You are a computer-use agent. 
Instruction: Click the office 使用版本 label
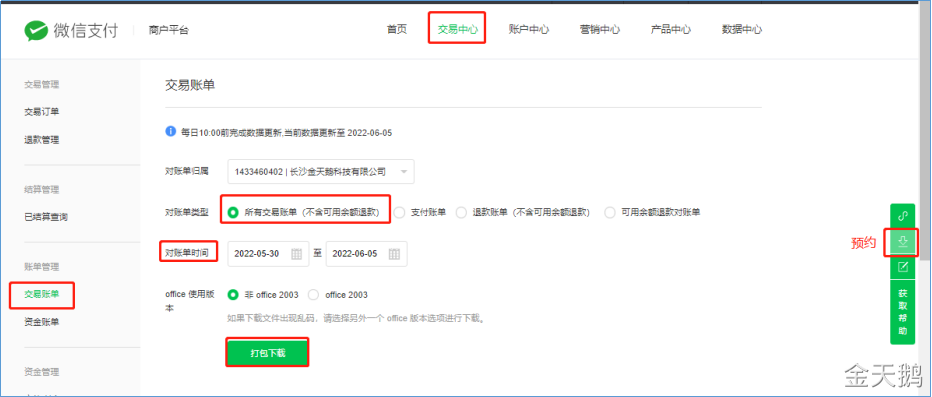[190, 301]
